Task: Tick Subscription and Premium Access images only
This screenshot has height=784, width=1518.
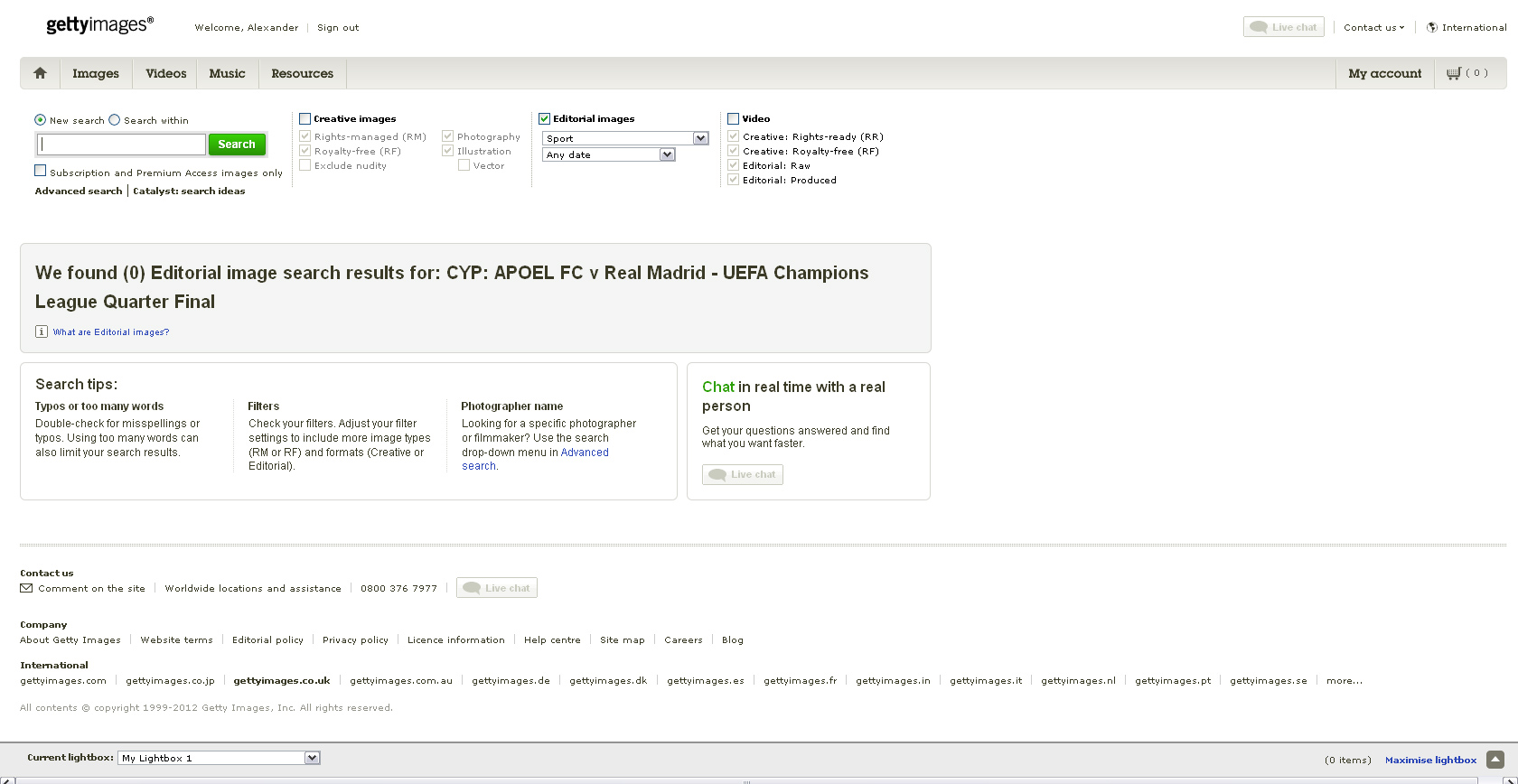Action: pyautogui.click(x=40, y=170)
